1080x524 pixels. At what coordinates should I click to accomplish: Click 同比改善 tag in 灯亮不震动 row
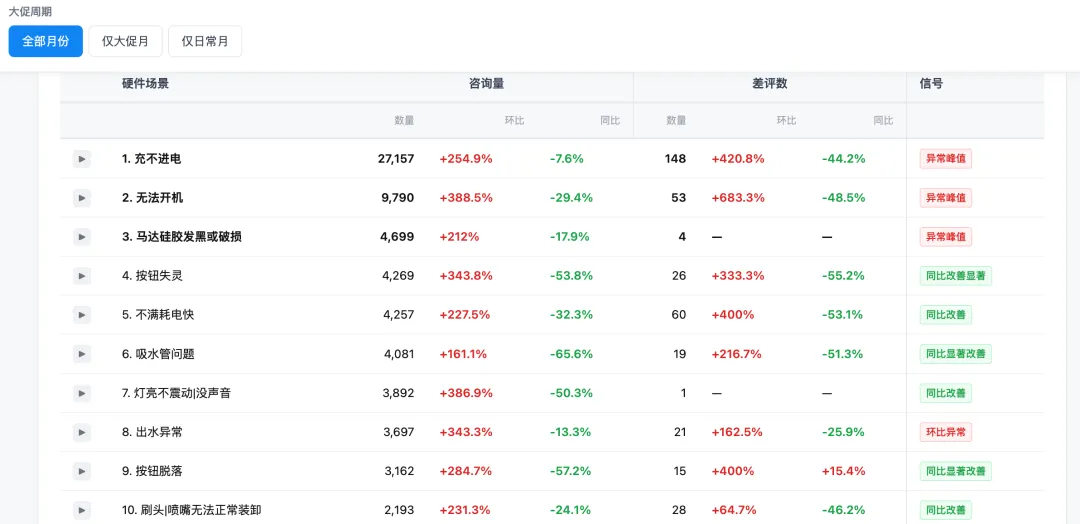click(946, 394)
